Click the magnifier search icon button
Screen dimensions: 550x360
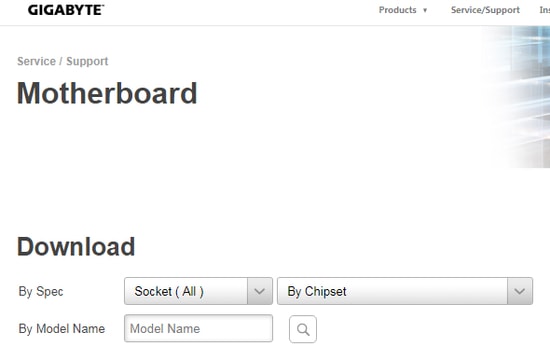click(303, 329)
